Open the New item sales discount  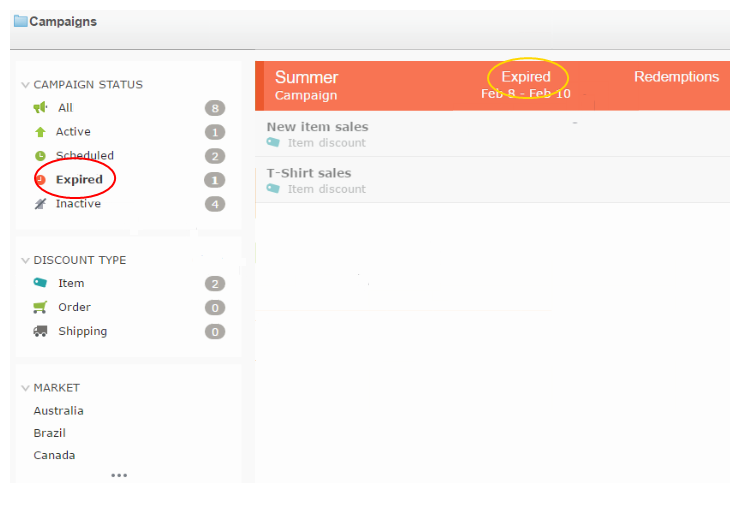317,127
